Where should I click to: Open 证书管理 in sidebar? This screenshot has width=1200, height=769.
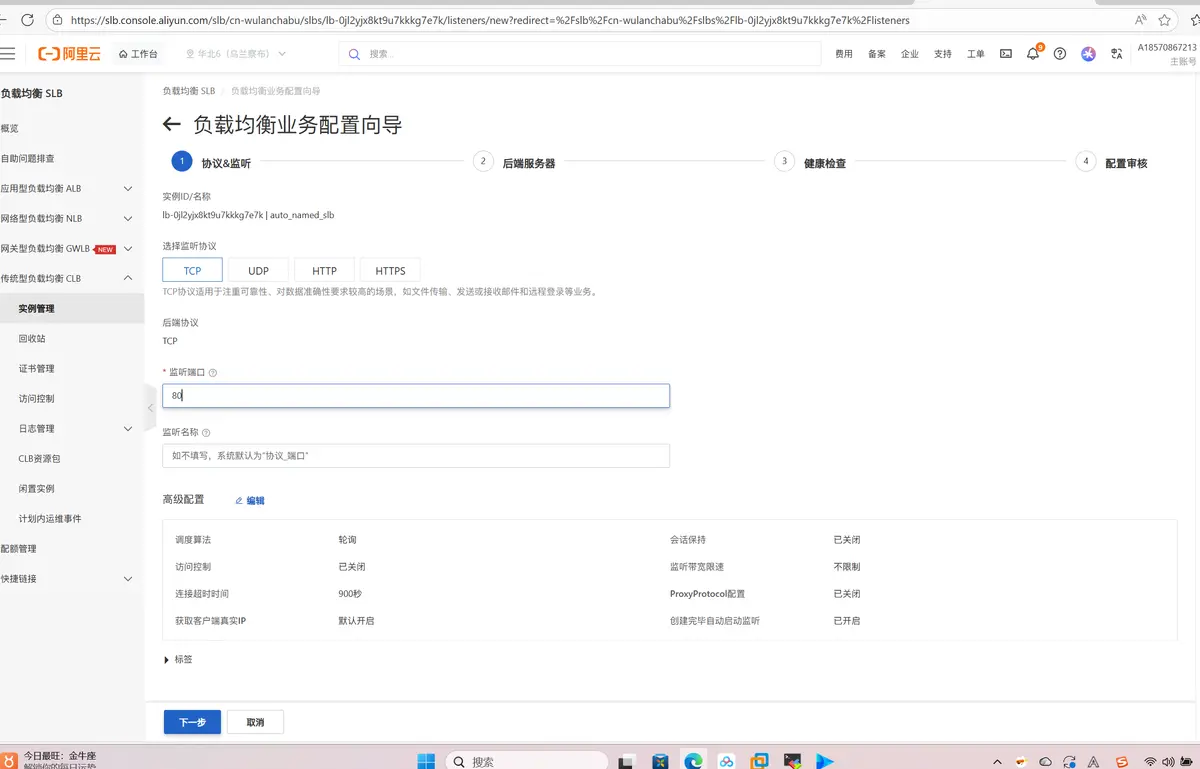pyautogui.click(x=36, y=368)
